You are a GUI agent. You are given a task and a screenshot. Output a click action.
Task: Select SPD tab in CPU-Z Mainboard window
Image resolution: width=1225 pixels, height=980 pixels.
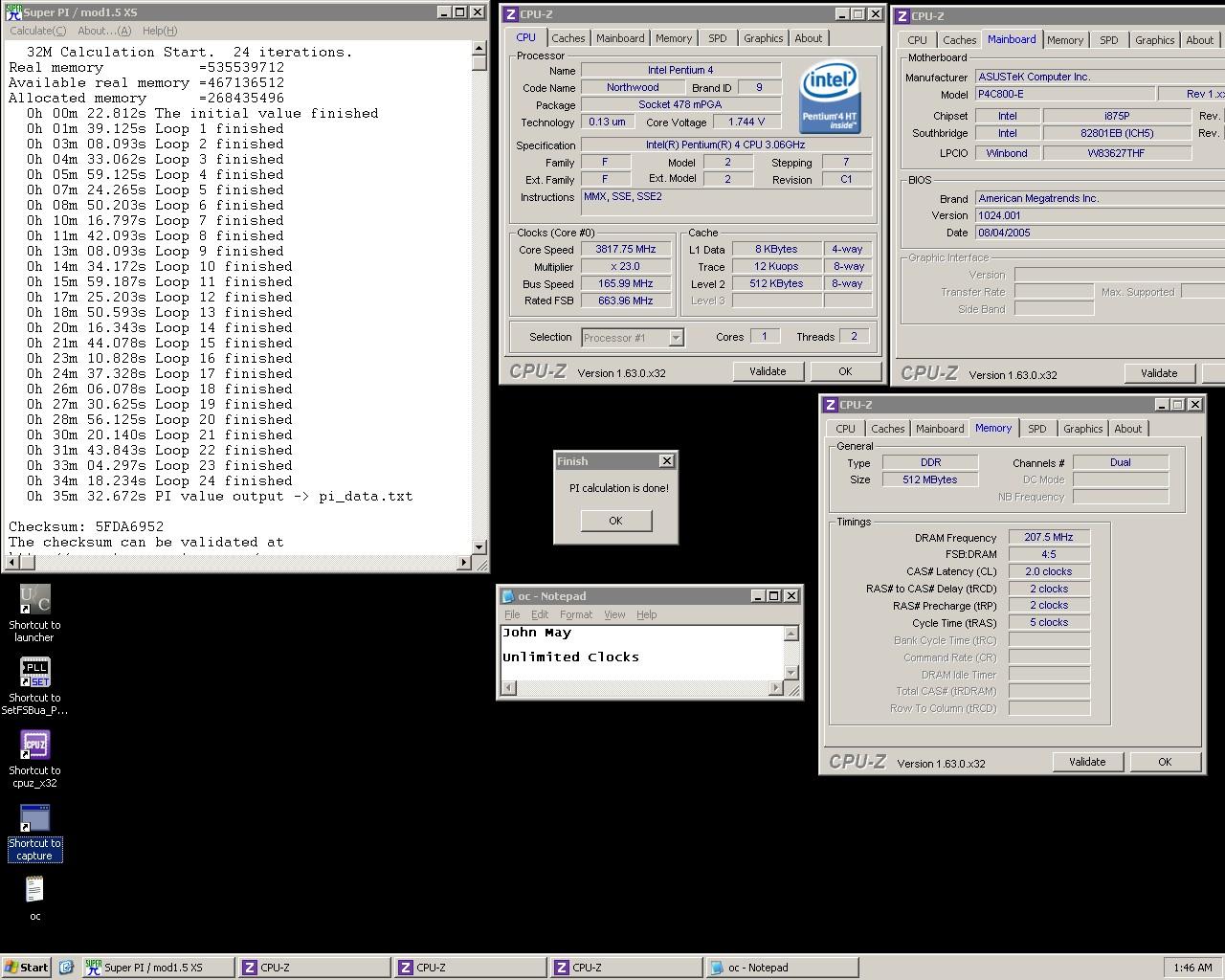pos(1109,40)
